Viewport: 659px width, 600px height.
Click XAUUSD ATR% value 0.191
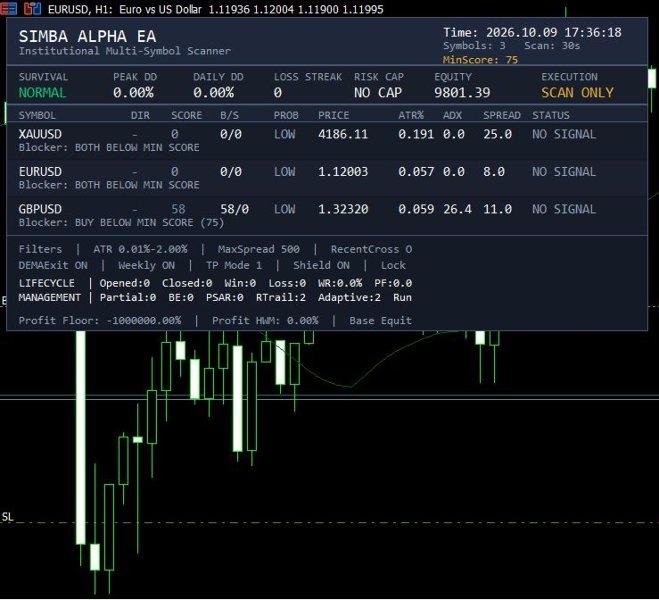[416, 134]
